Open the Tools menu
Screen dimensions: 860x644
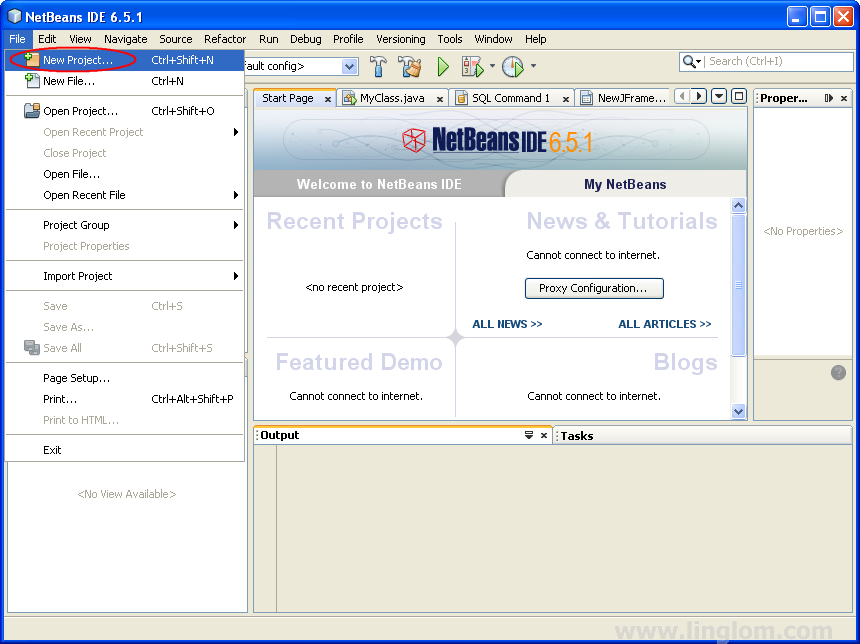tap(450, 39)
